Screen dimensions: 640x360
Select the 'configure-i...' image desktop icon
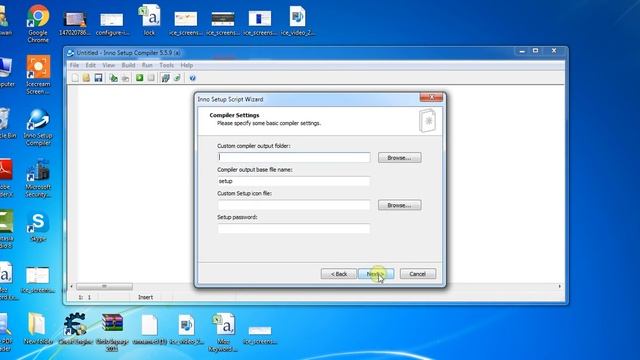(x=112, y=23)
